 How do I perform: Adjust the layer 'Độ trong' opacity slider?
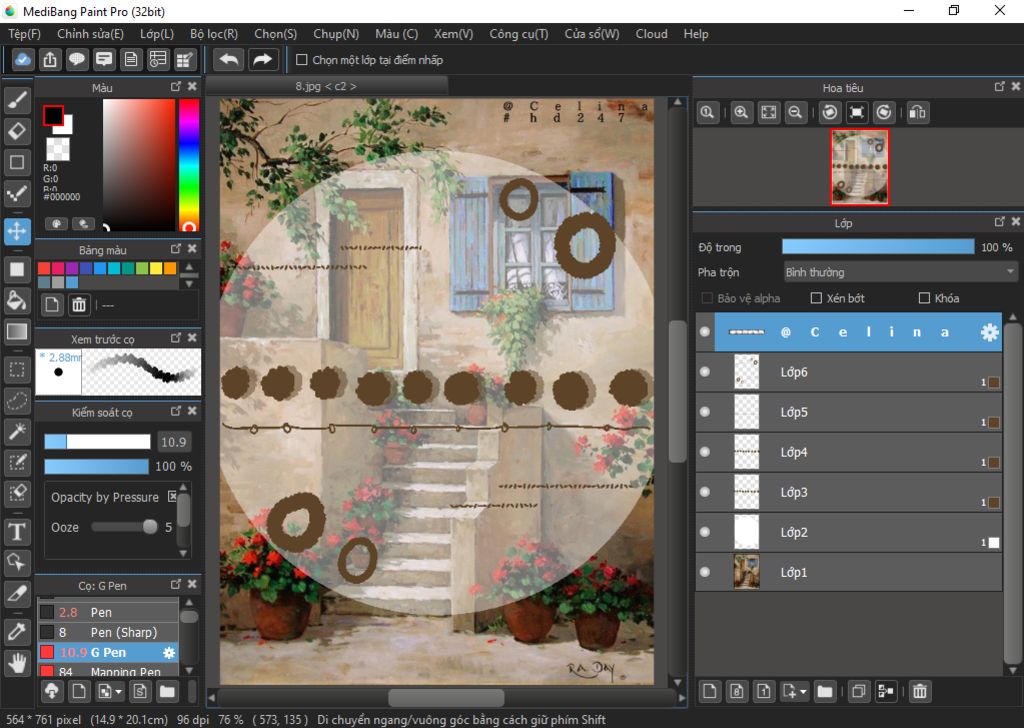tap(878, 247)
